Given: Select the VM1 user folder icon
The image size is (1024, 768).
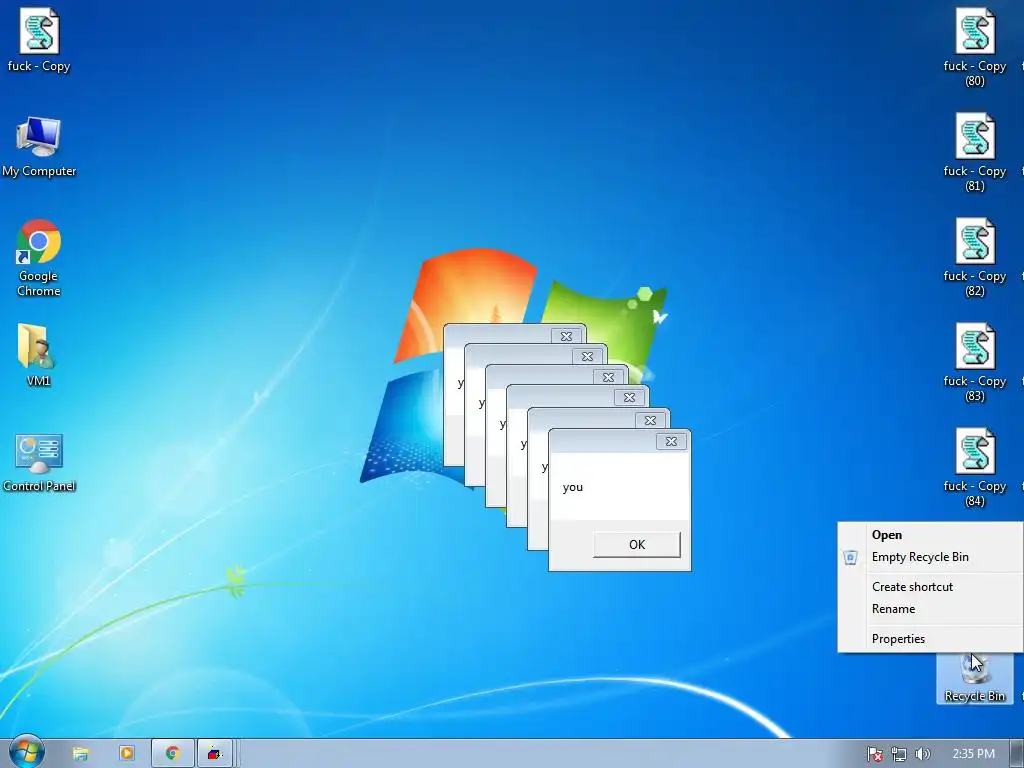Looking at the screenshot, I should click(38, 355).
